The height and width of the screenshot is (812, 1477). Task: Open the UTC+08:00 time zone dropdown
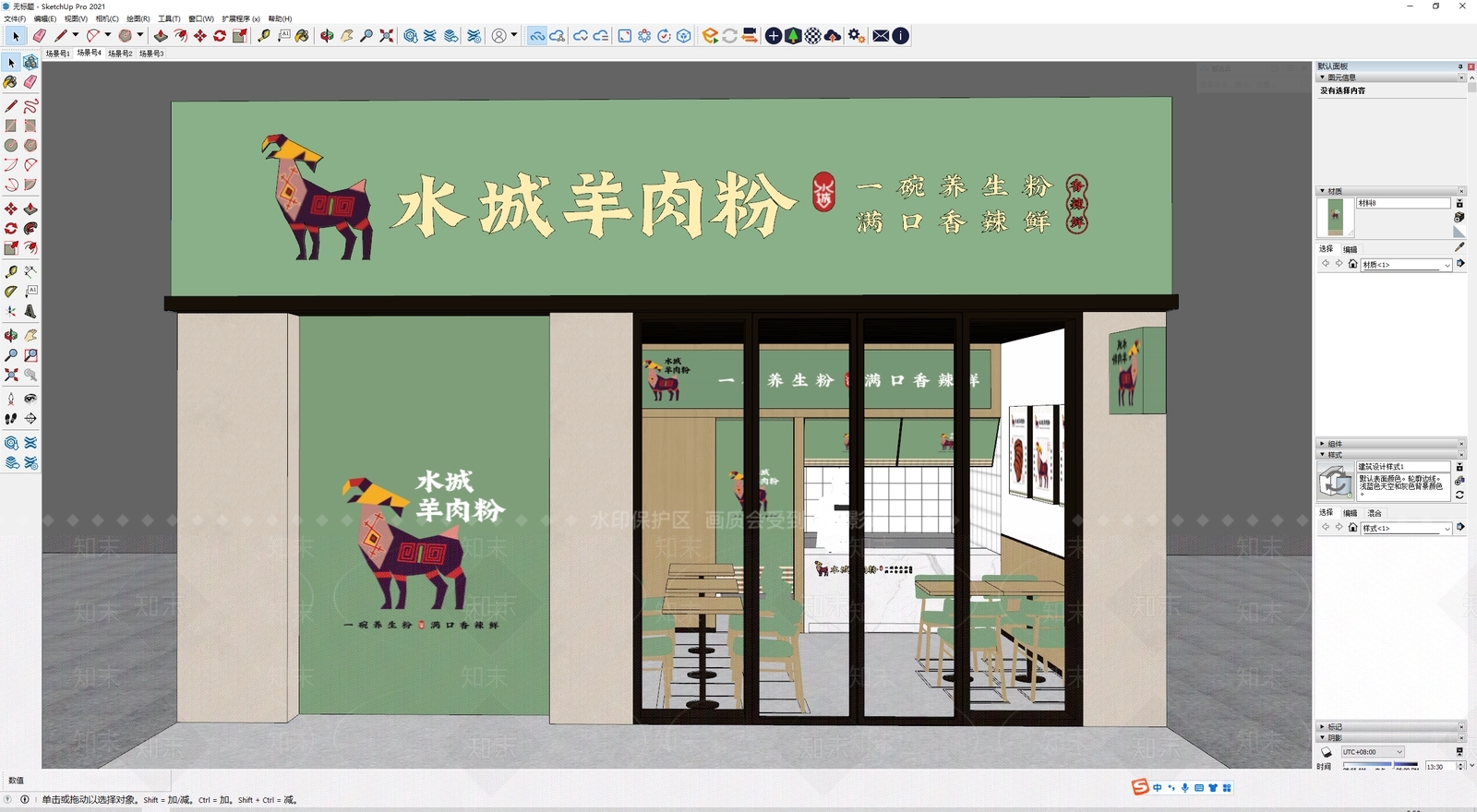coord(1373,752)
